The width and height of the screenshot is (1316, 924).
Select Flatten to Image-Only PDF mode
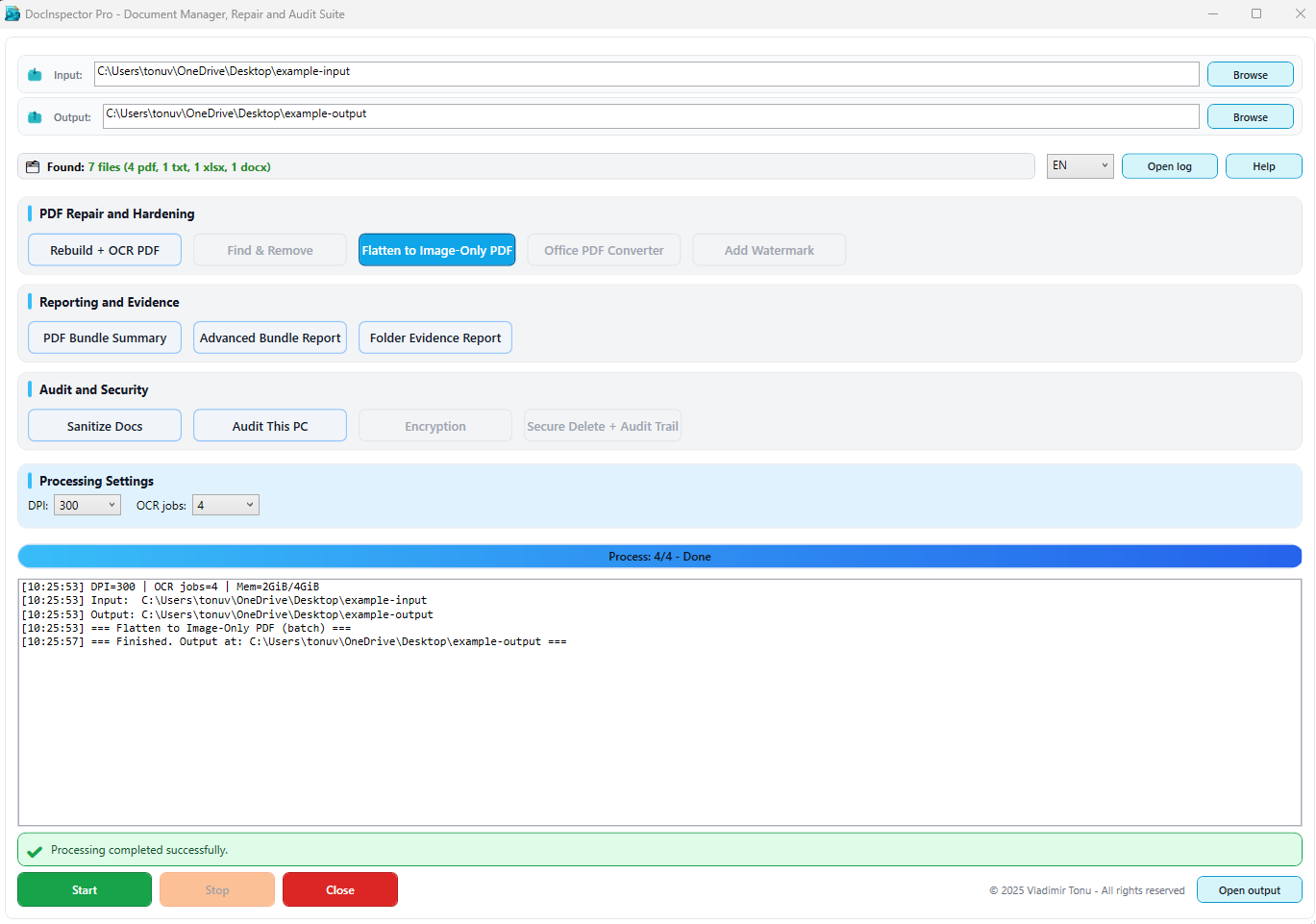(x=436, y=249)
